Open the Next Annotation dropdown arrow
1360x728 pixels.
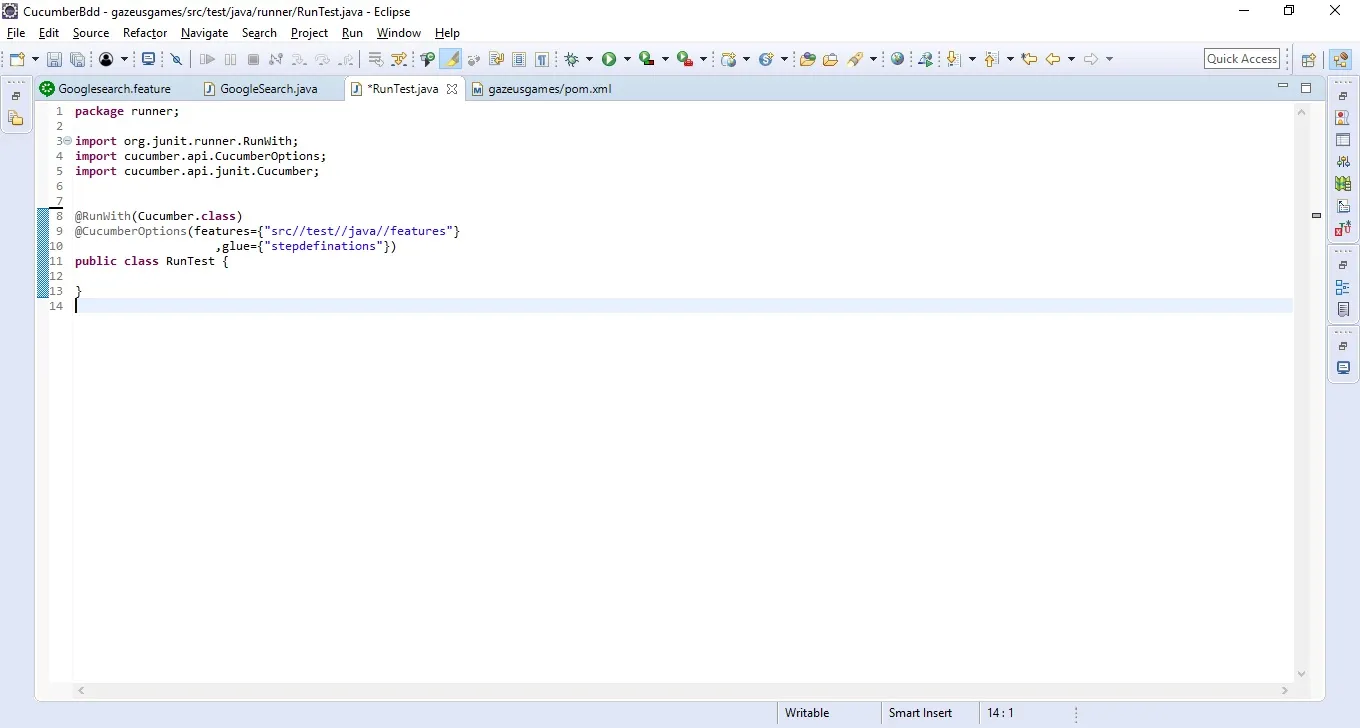[972, 59]
